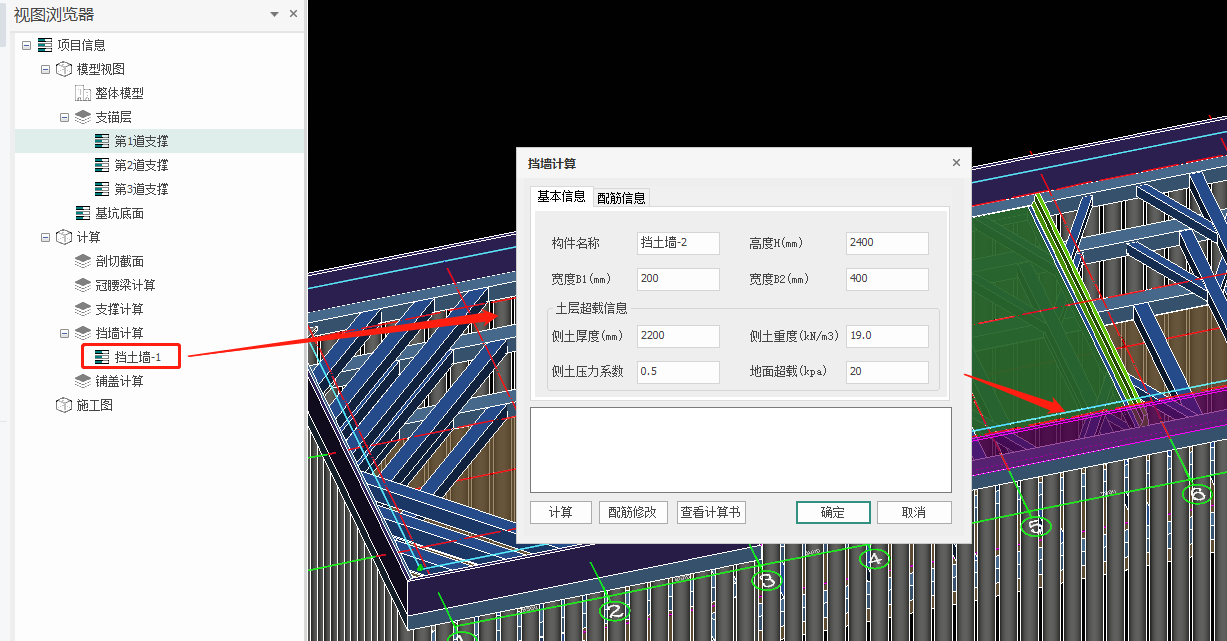Click the 地面超载 input field

(887, 371)
